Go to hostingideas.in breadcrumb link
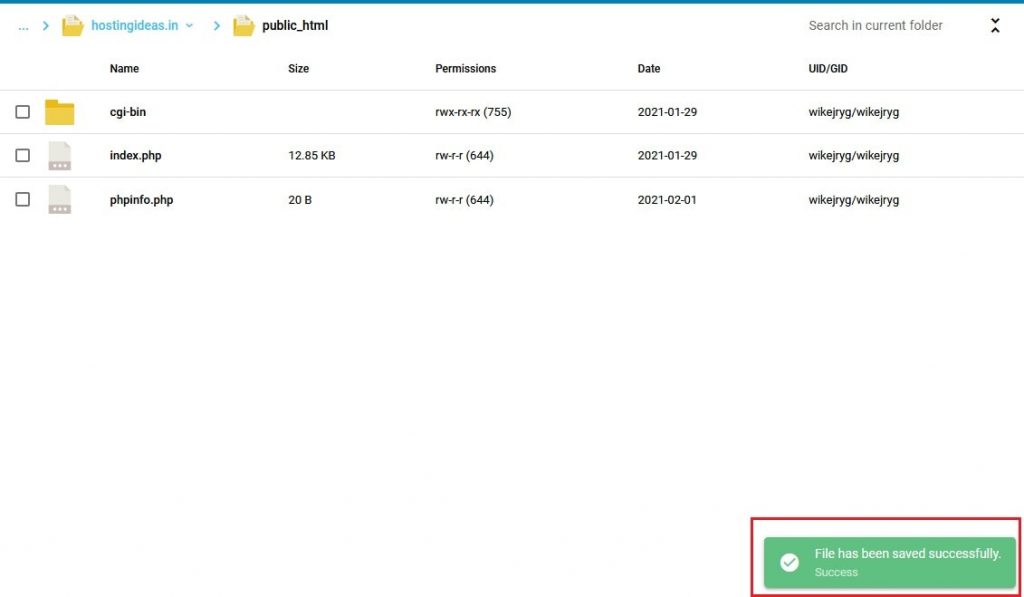This screenshot has width=1024, height=597. click(135, 25)
